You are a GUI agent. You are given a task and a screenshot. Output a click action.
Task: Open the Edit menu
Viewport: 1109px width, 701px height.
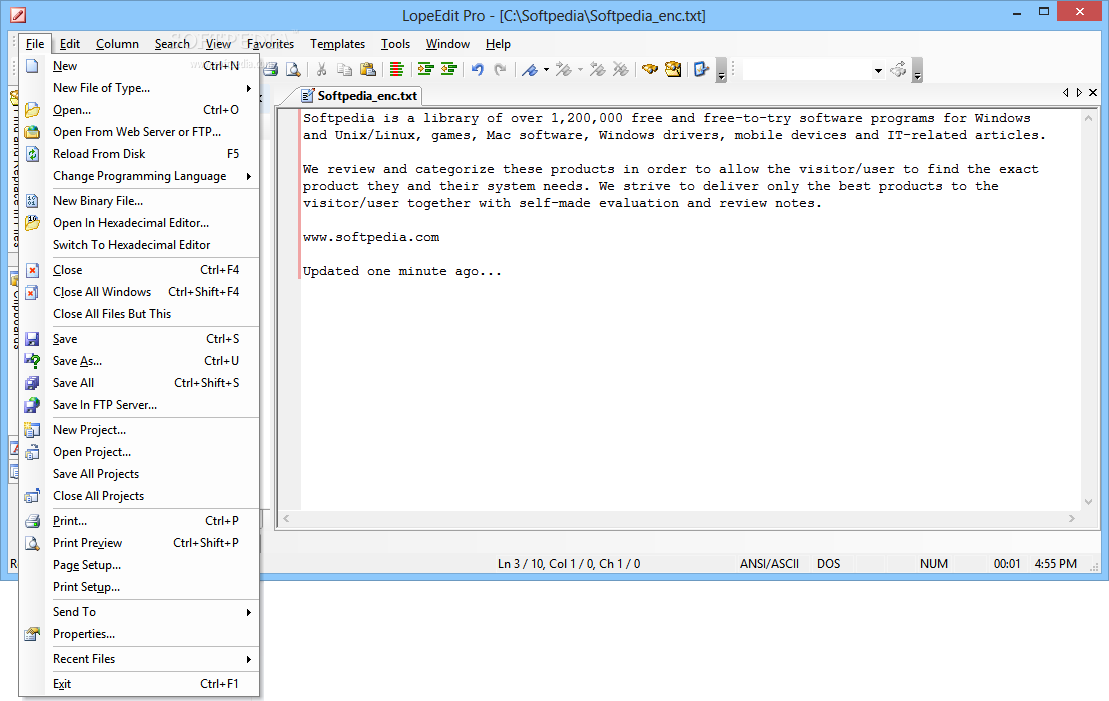[69, 44]
